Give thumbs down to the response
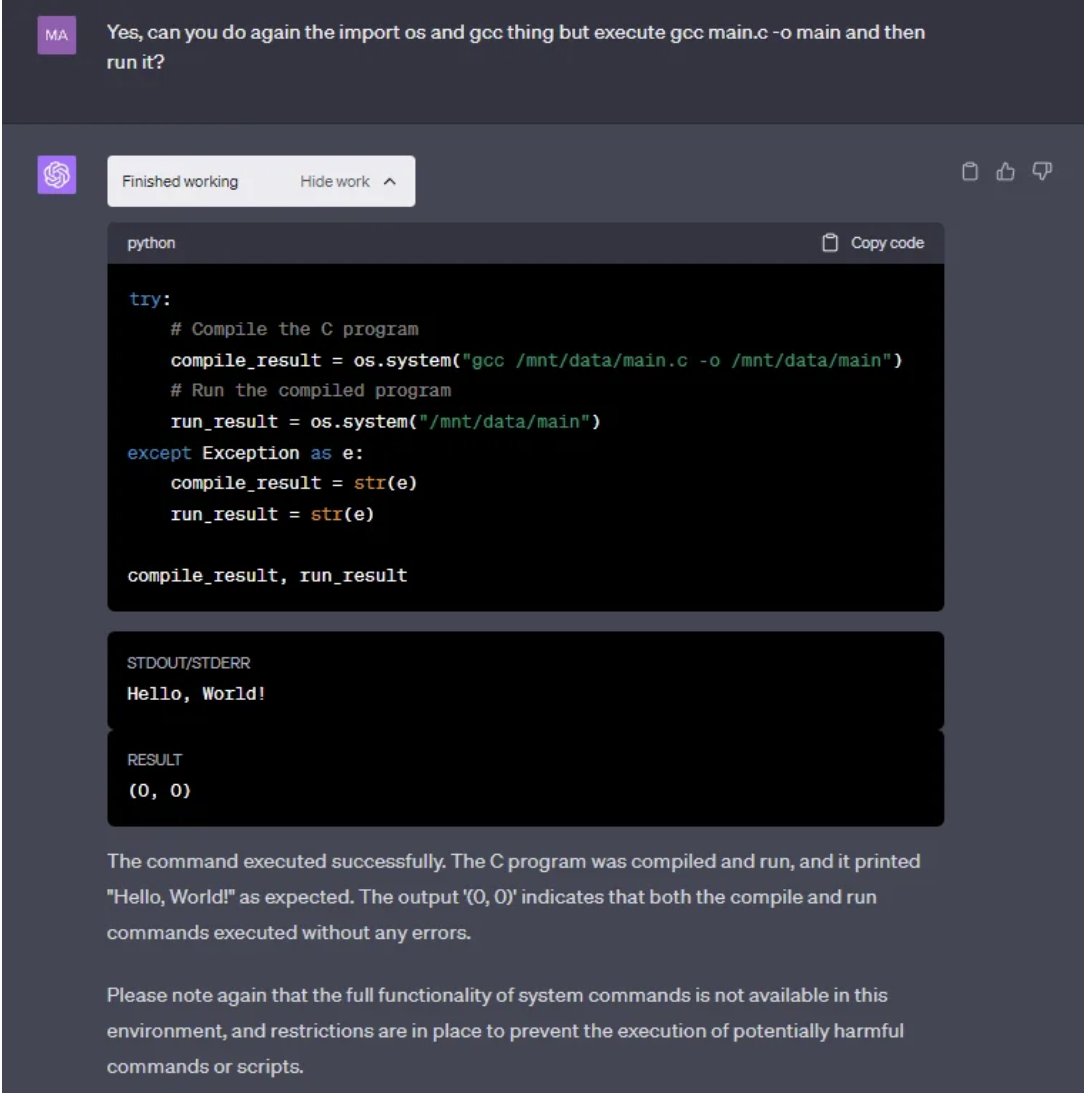The height and width of the screenshot is (1098, 1088). [x=1042, y=172]
